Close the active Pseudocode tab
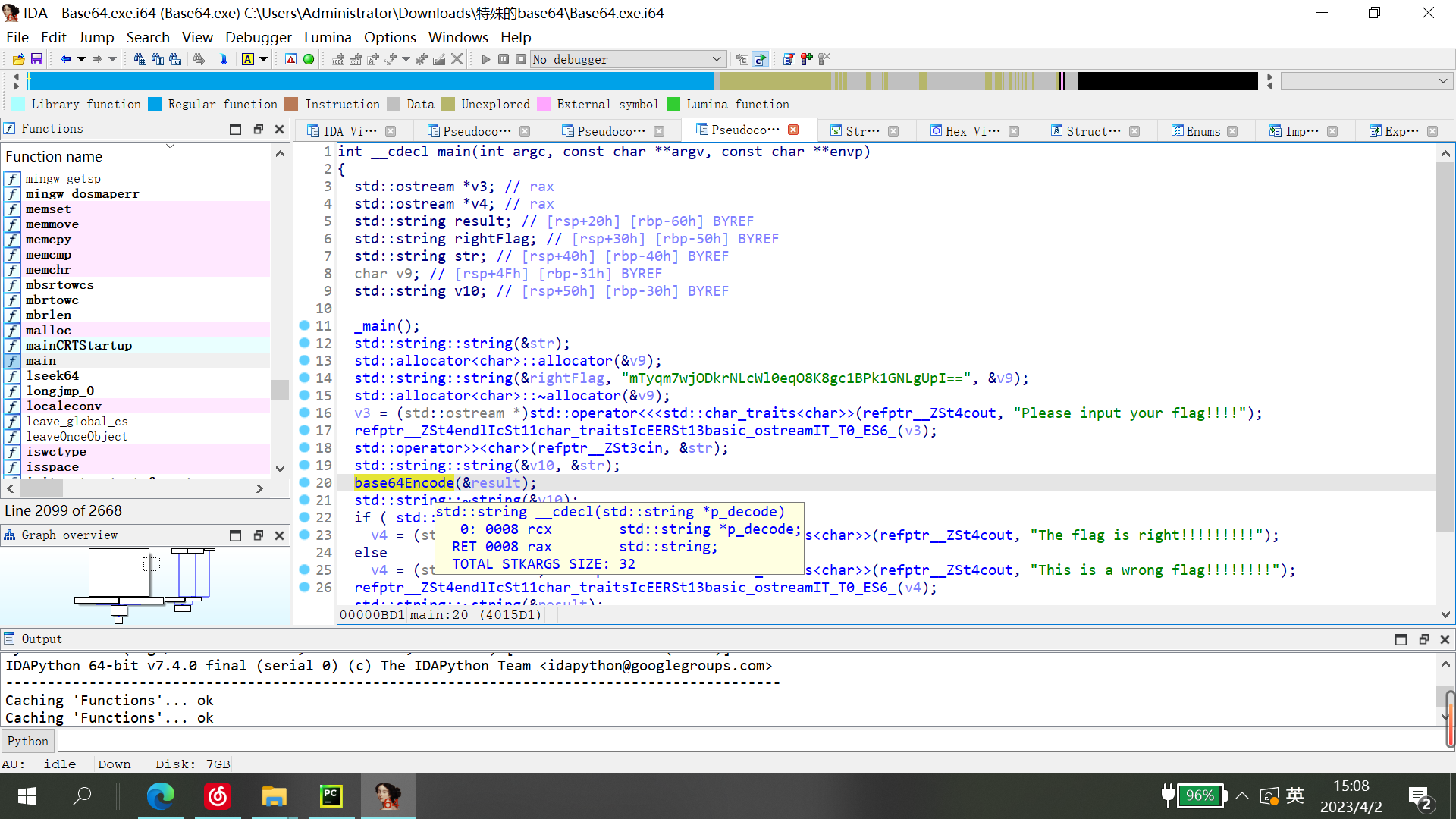Image resolution: width=1456 pixels, height=819 pixels. (793, 130)
